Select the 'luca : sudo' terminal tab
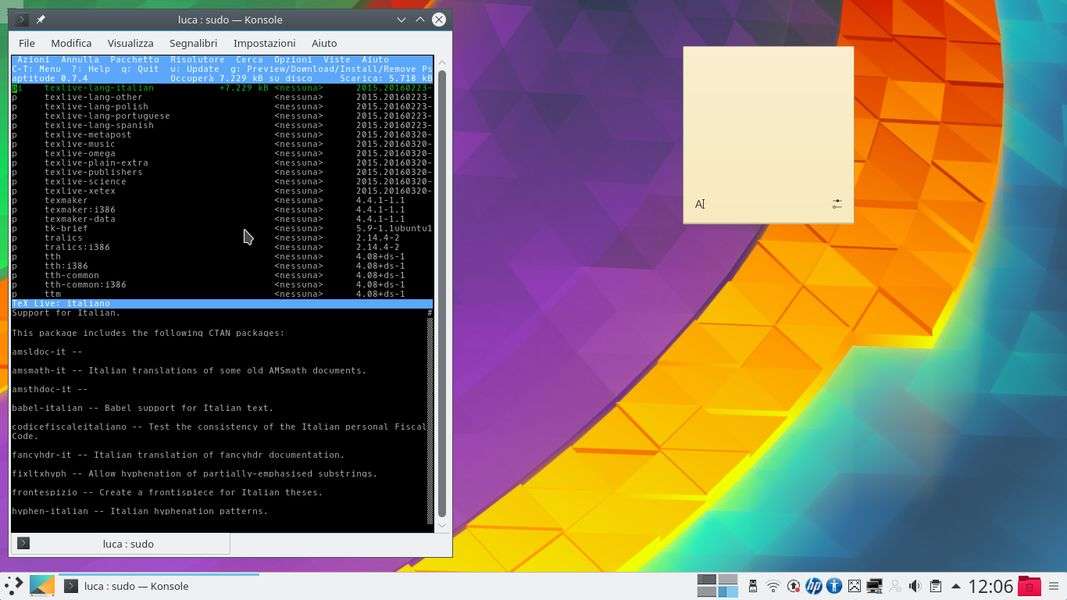This screenshot has height=600, width=1067. tap(120, 544)
